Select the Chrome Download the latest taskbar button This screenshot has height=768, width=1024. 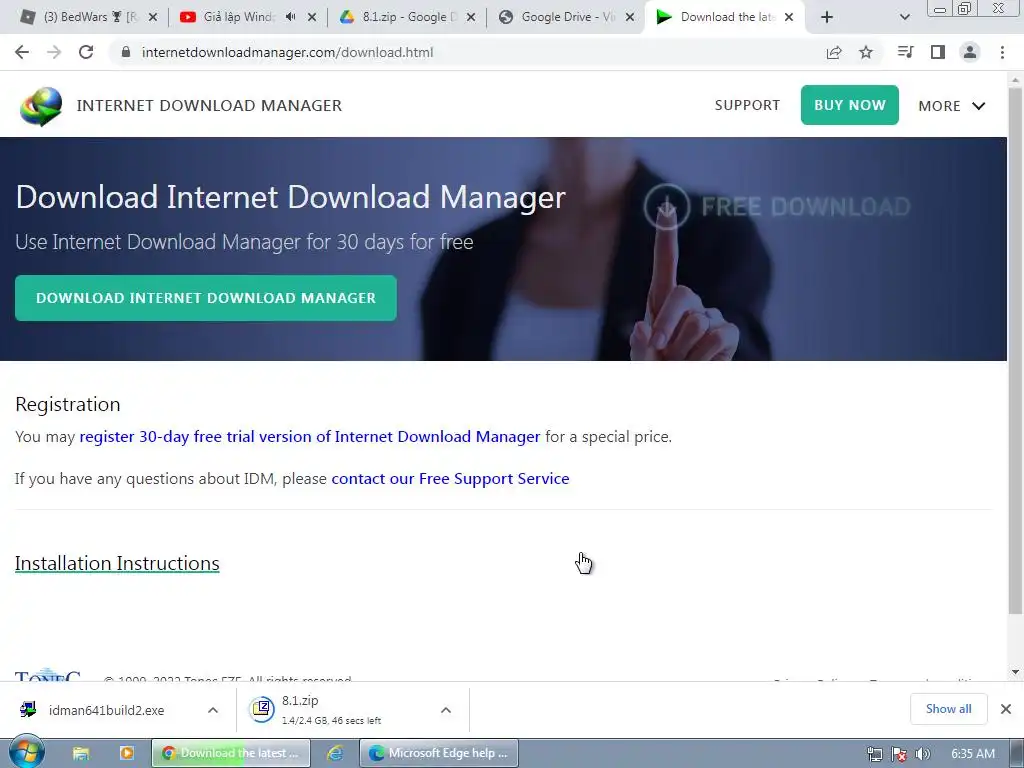[x=231, y=753]
